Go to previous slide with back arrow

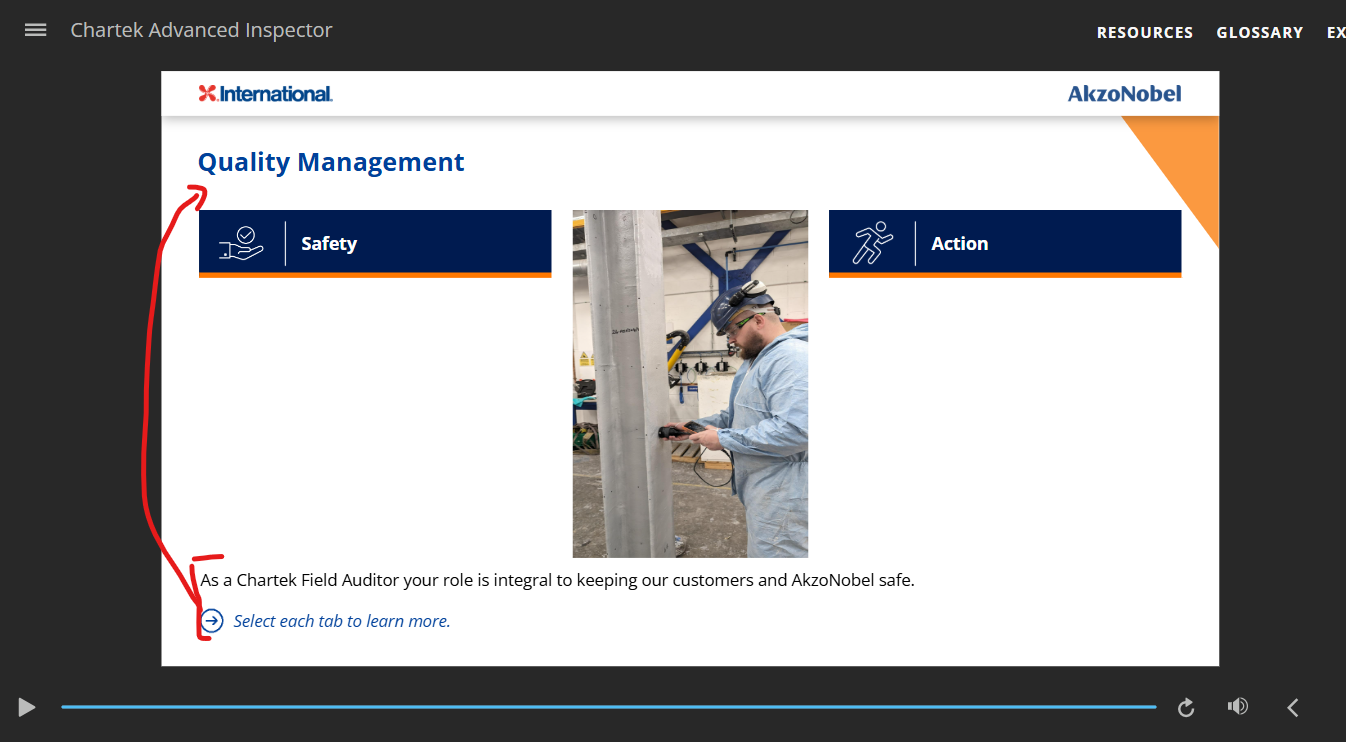pyautogui.click(x=1293, y=708)
